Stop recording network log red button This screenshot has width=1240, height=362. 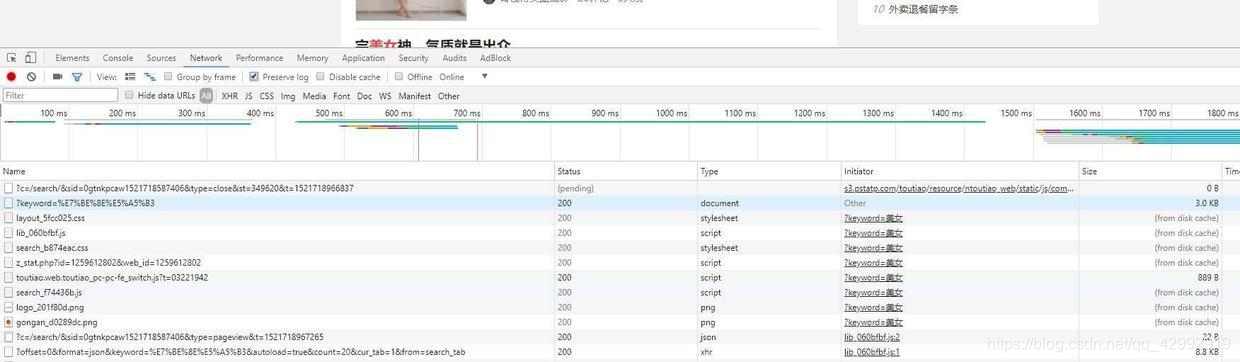pyautogui.click(x=12, y=77)
